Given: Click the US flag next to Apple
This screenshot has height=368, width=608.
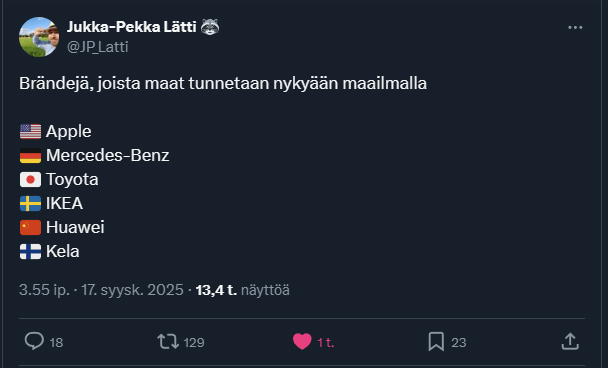Looking at the screenshot, I should [31, 131].
